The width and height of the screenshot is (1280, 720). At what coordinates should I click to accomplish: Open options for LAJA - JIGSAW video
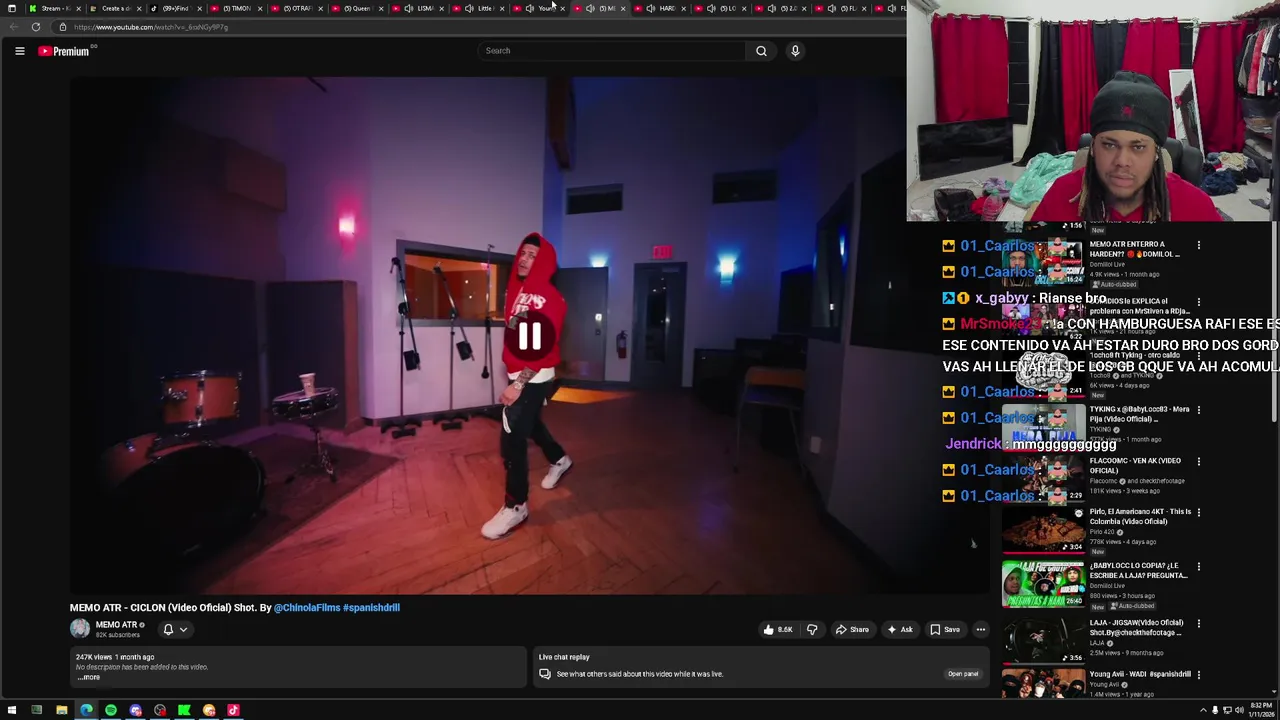click(1199, 623)
